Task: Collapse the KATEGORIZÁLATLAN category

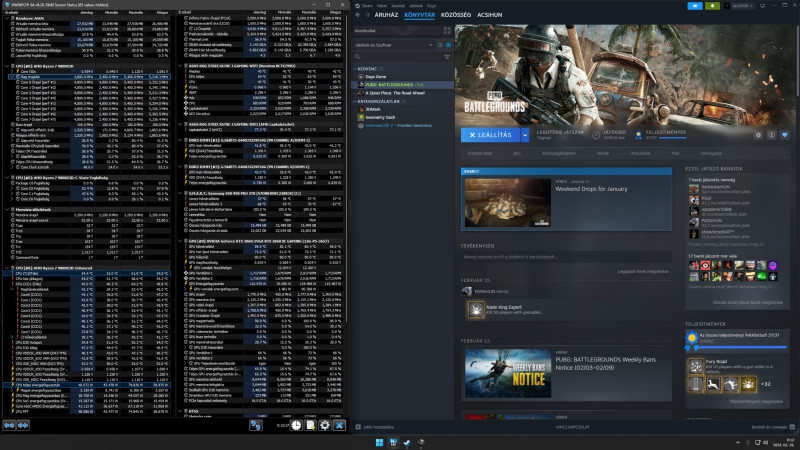Action: (x=356, y=102)
